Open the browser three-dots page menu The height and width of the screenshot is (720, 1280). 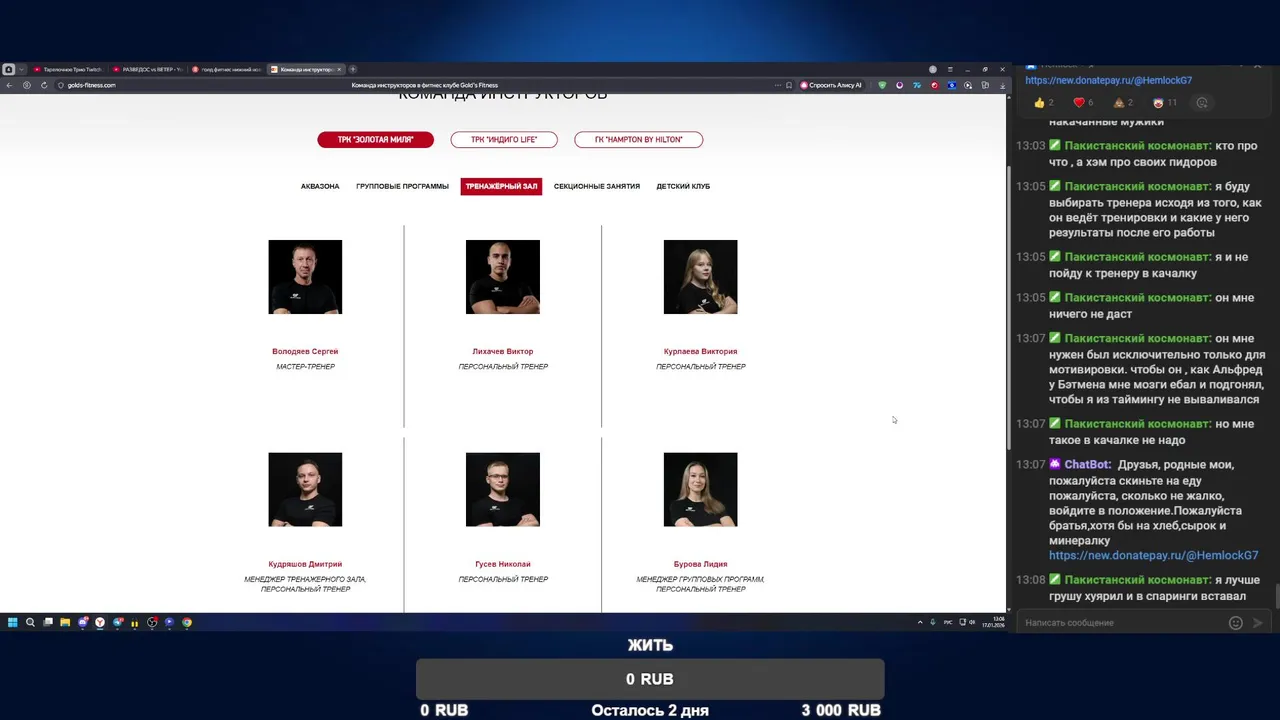(778, 85)
